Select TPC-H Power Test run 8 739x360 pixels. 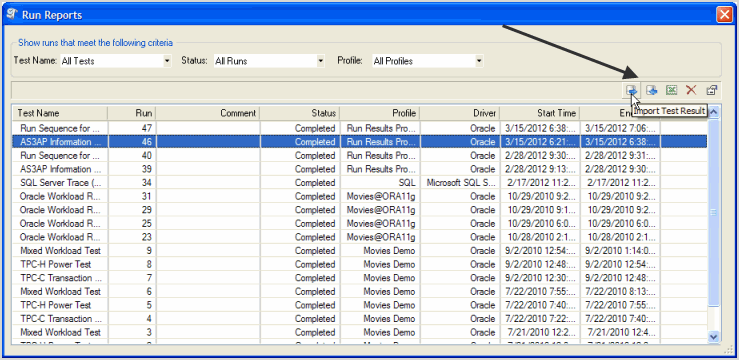point(360,264)
